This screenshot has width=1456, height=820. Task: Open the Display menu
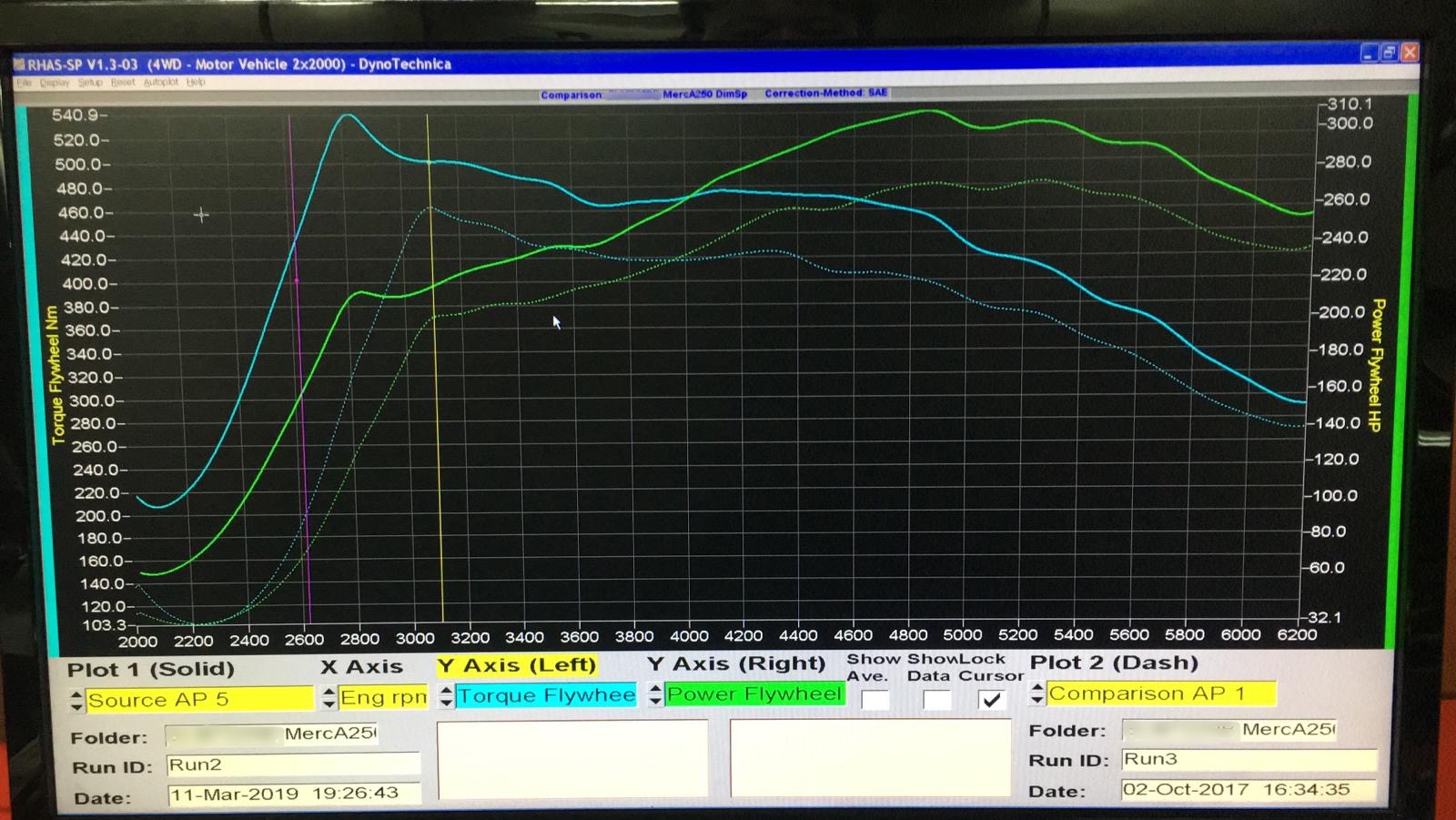[x=55, y=83]
